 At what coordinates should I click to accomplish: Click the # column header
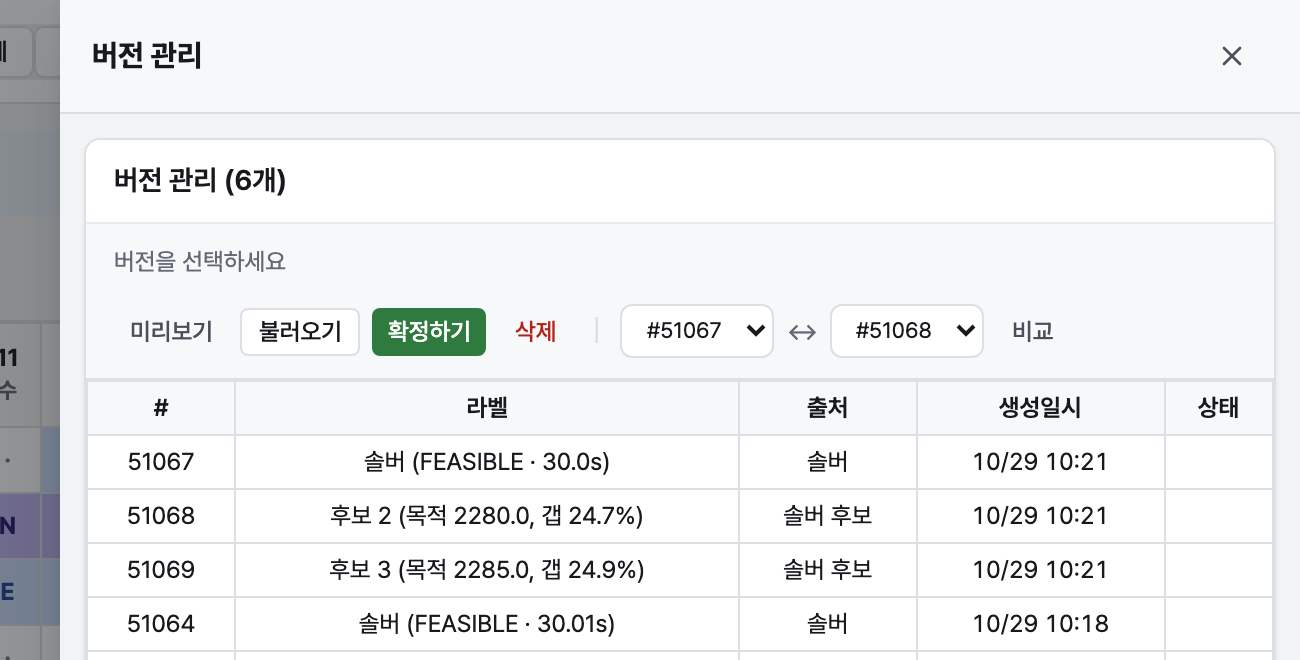pyautogui.click(x=161, y=408)
